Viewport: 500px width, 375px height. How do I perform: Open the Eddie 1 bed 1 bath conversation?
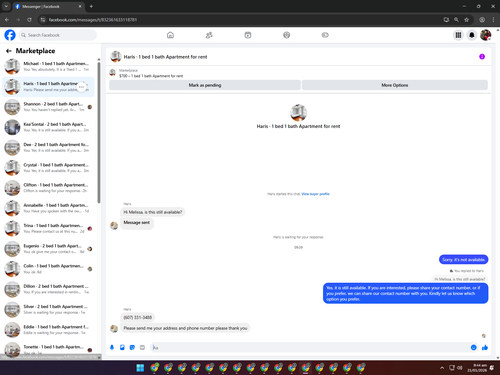click(x=48, y=330)
